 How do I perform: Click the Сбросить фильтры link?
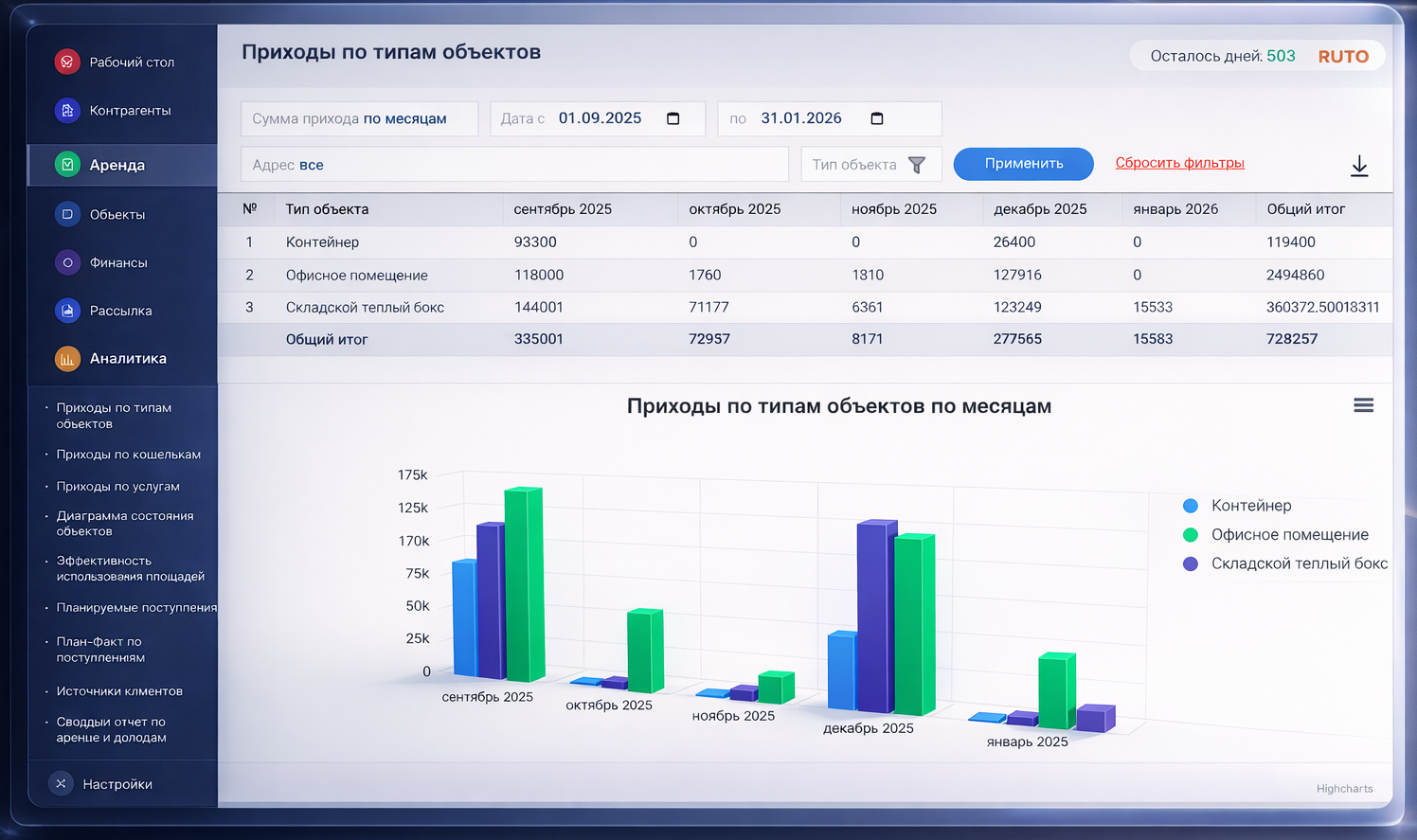point(1180,163)
